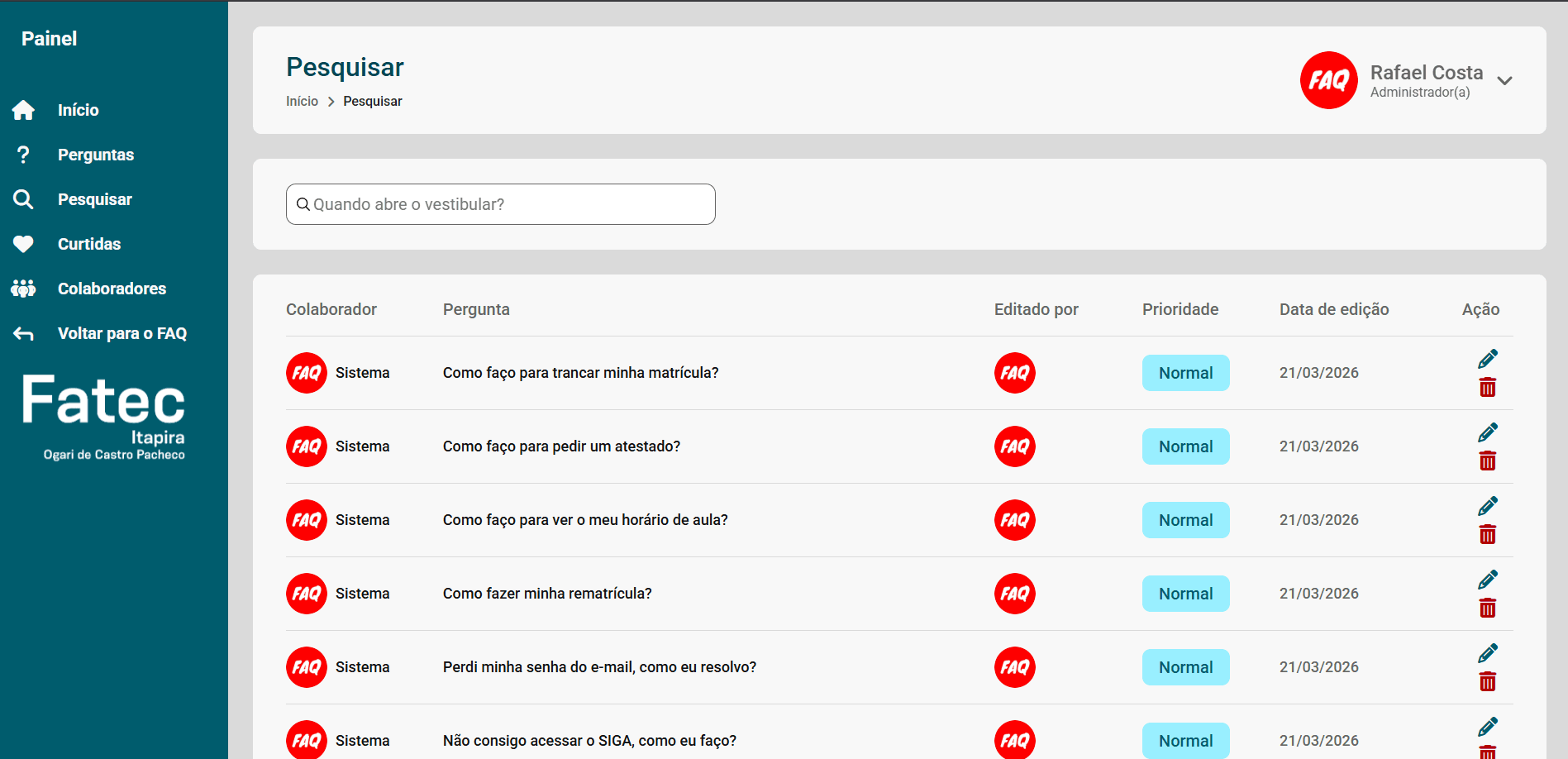
Task: Click the edit pencil for 'trancar minha matrícula' question
Action: point(1487,359)
